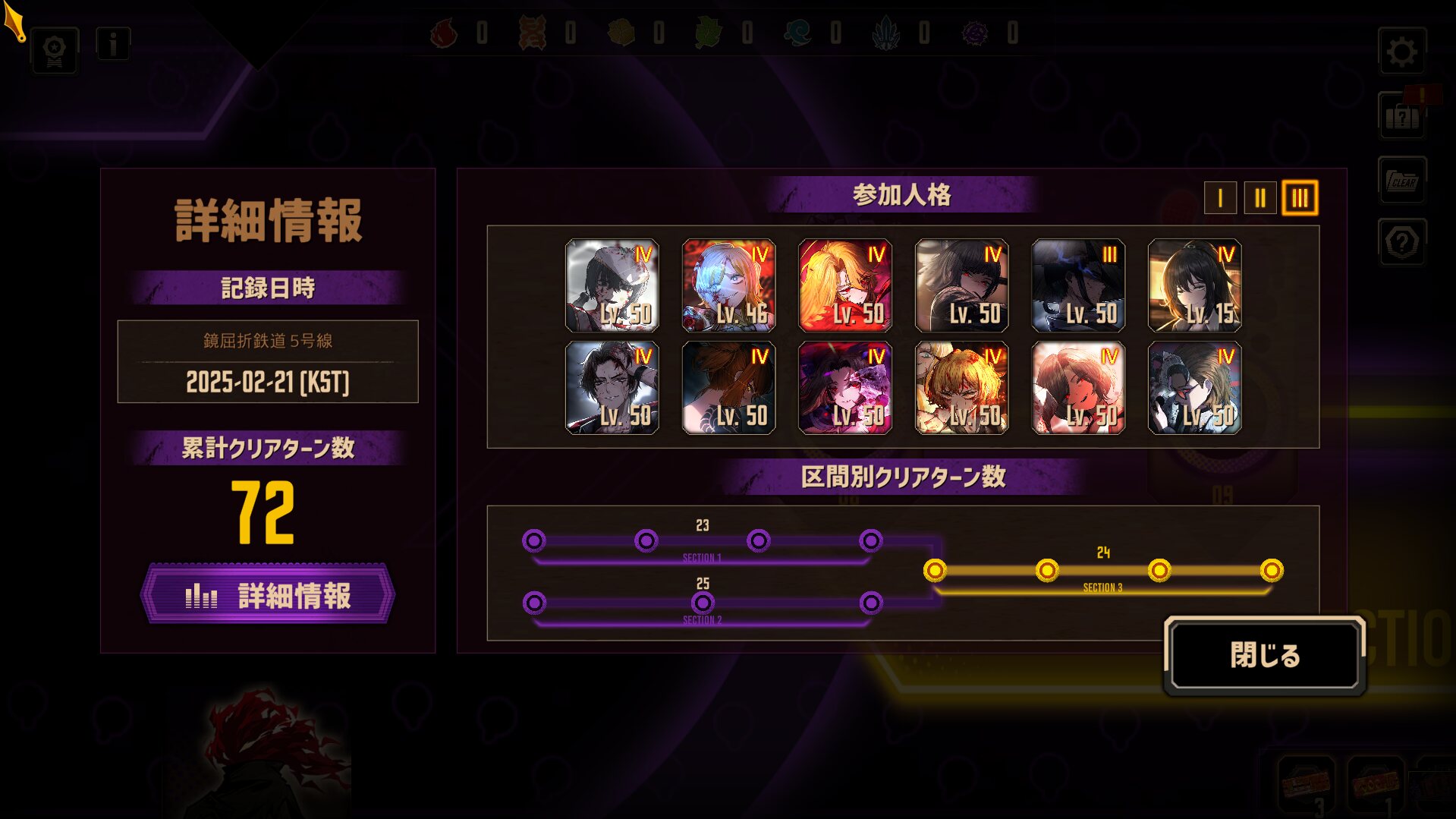This screenshot has height=819, width=1456.
Task: Select the Lv. 46 character portrait
Action: point(728,285)
